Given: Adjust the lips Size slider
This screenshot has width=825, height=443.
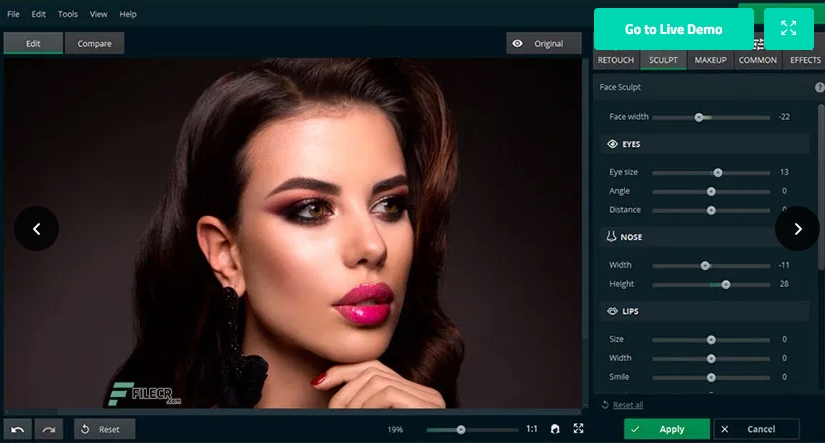Looking at the screenshot, I should point(711,340).
